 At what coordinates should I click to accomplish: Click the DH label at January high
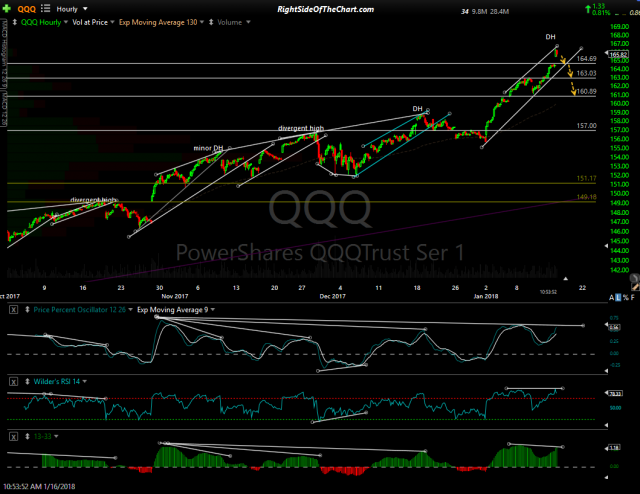click(x=550, y=37)
